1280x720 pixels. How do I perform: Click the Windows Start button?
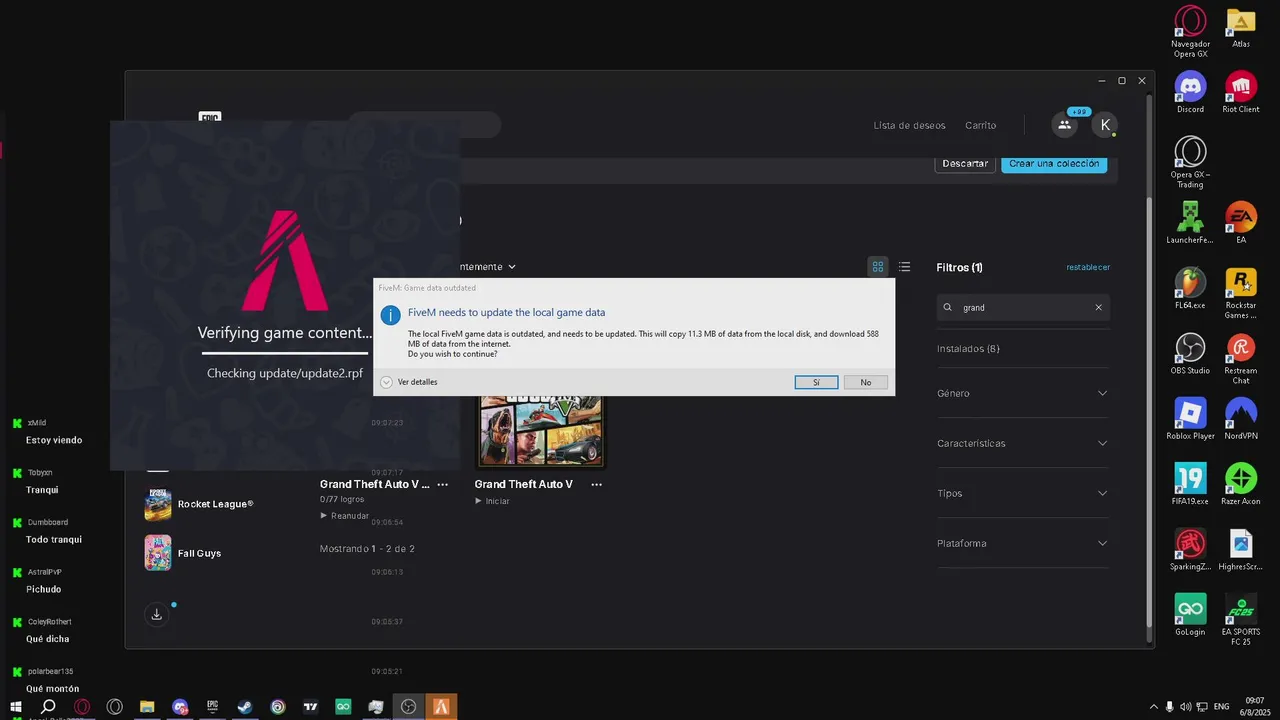[x=16, y=707]
